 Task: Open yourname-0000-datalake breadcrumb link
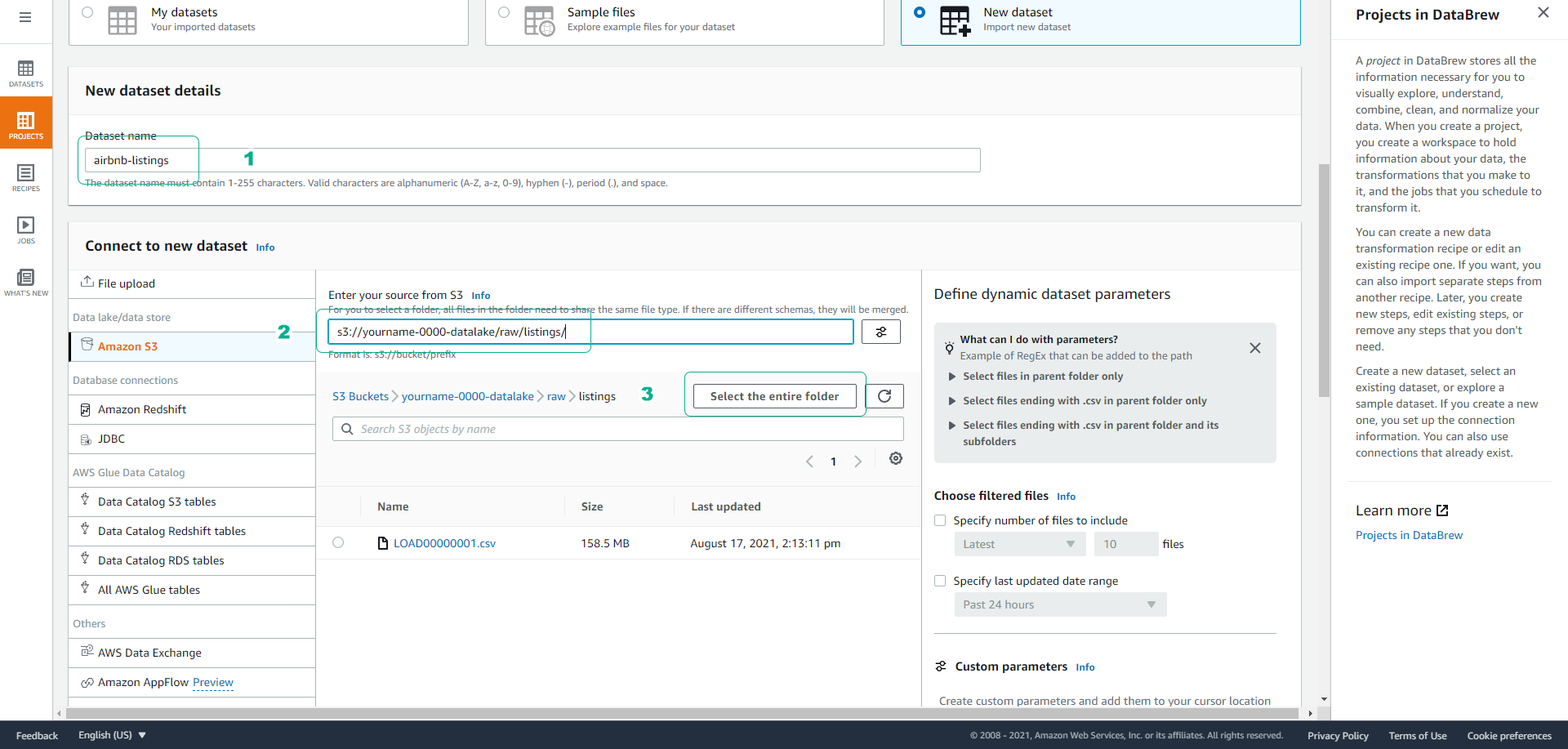click(x=467, y=396)
